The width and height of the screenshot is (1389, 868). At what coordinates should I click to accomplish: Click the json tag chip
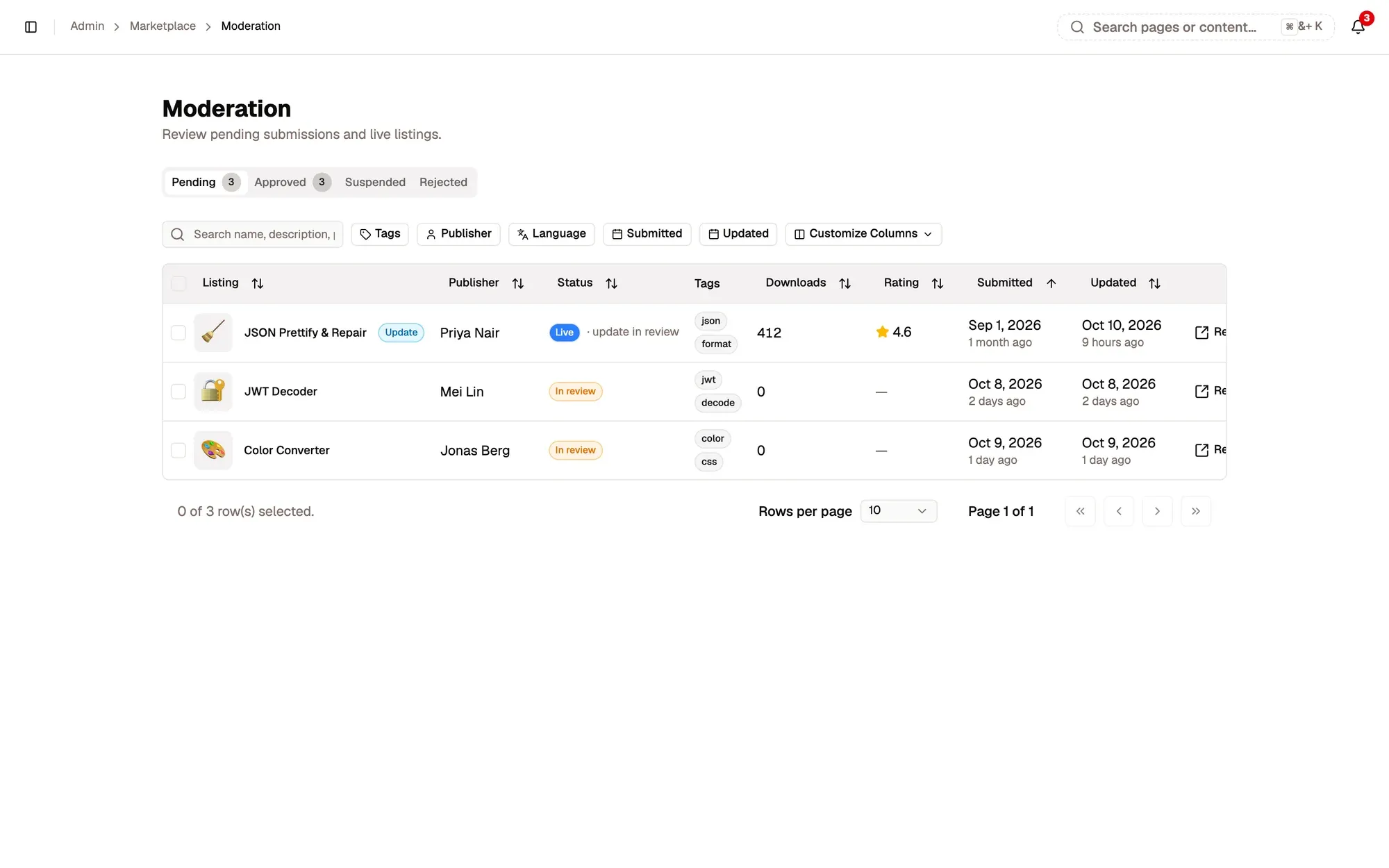pyautogui.click(x=710, y=321)
